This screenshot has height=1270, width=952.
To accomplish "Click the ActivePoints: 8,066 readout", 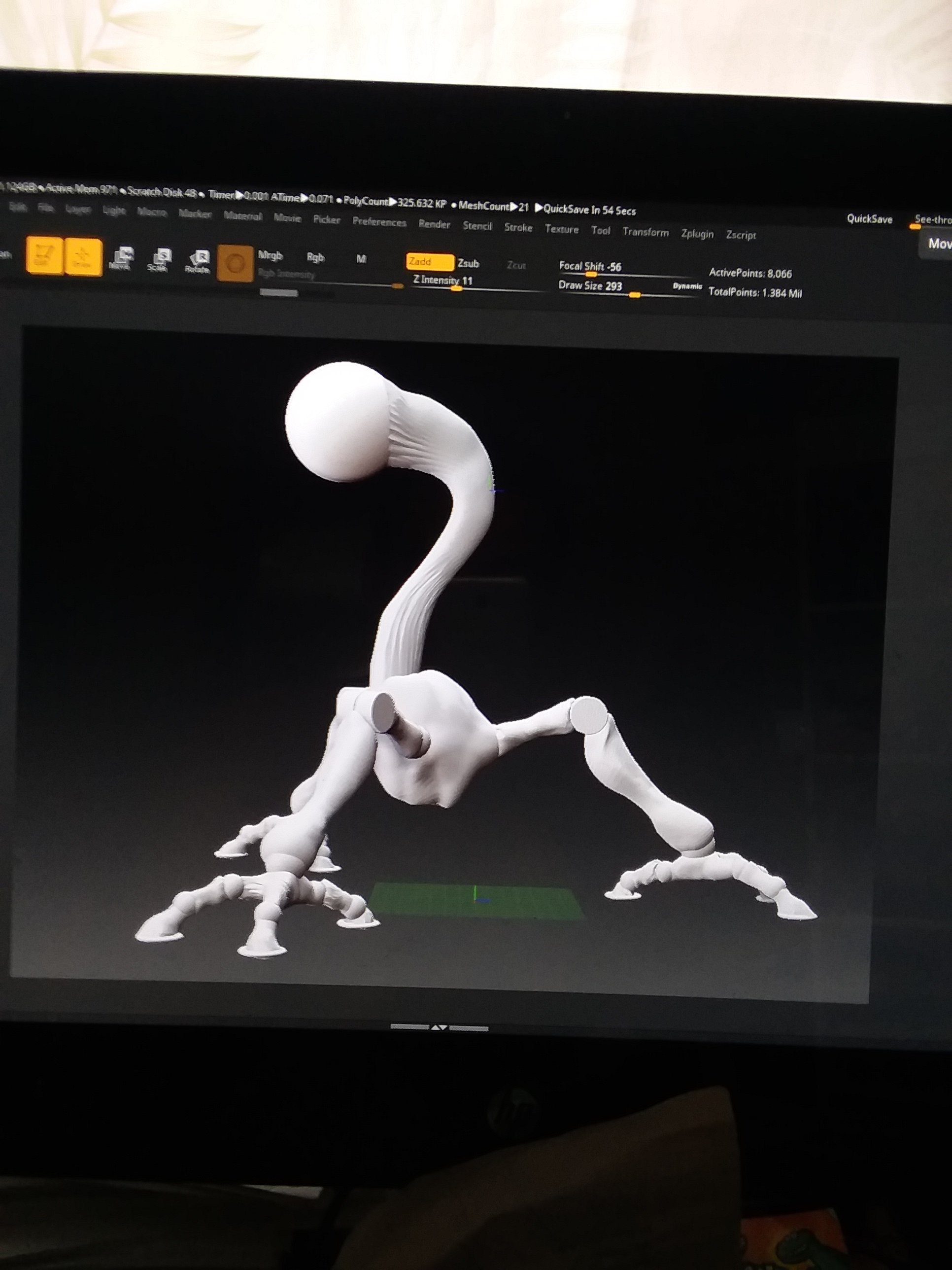I will click(750, 273).
